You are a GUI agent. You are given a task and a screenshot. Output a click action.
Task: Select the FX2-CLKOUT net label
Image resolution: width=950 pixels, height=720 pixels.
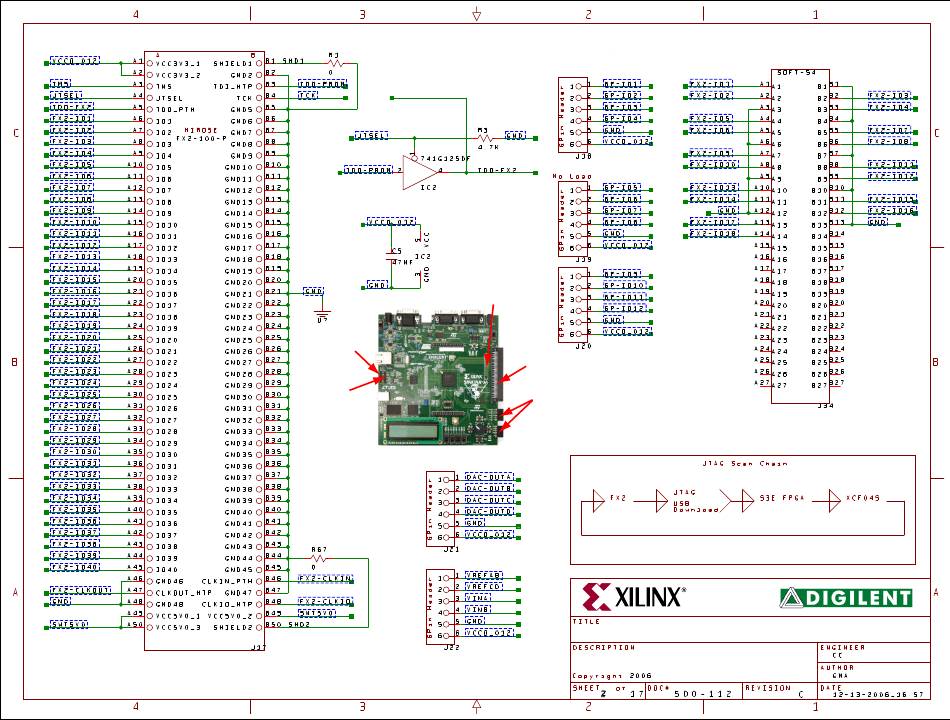[x=81, y=590]
